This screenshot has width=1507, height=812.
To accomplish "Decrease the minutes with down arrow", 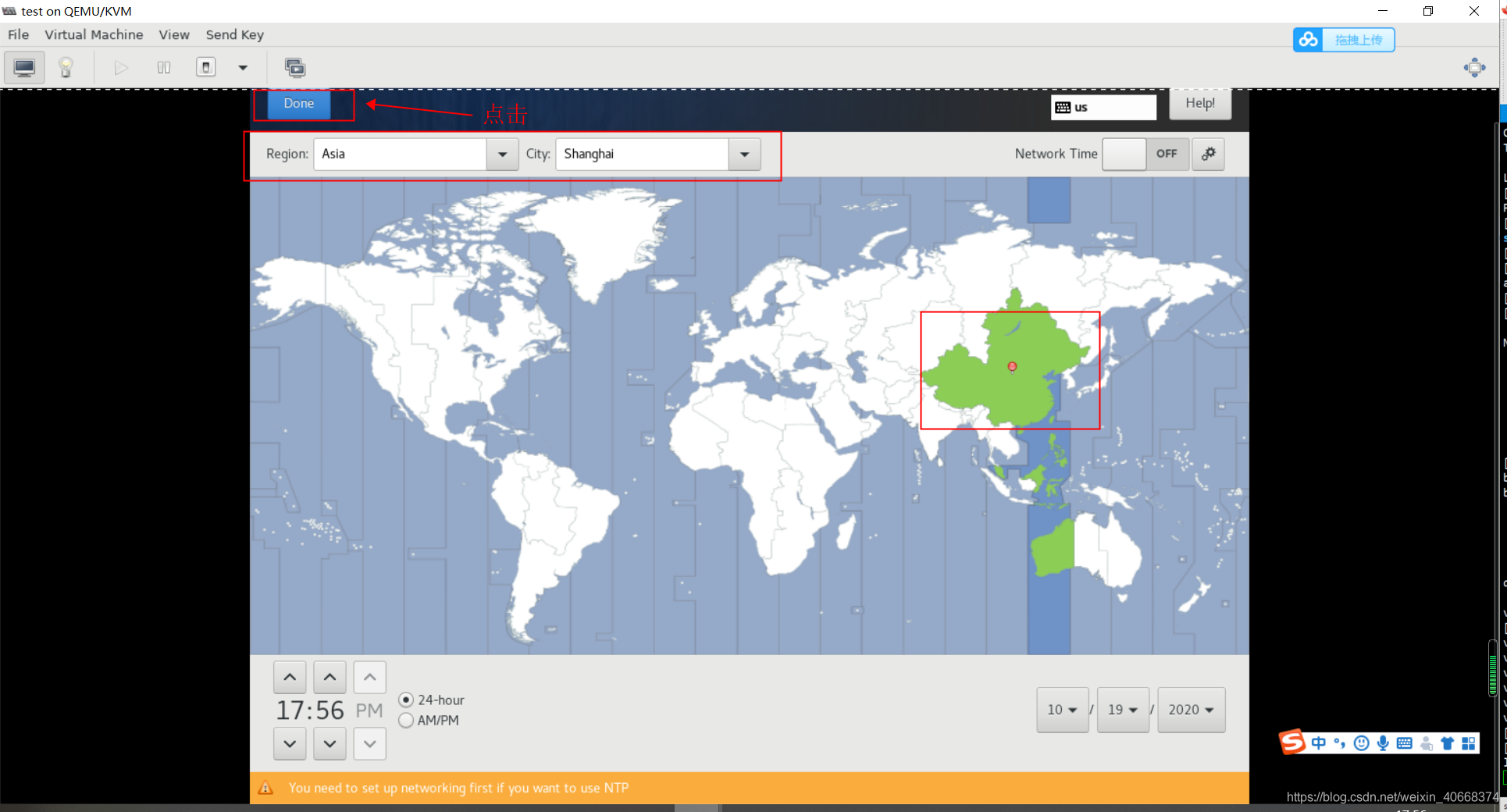I will [x=330, y=744].
